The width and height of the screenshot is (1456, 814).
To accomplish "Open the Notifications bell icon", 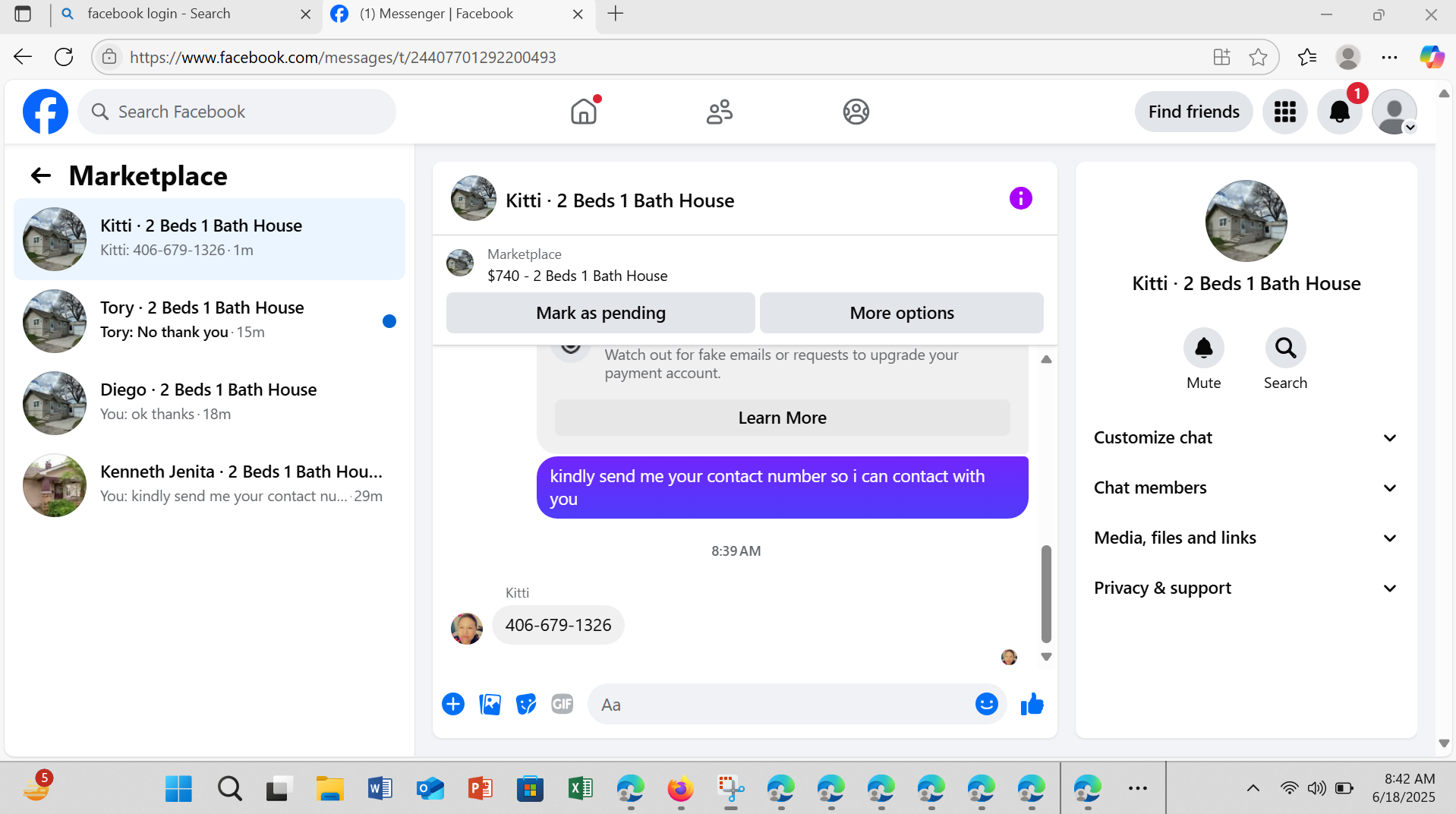I will (x=1340, y=112).
